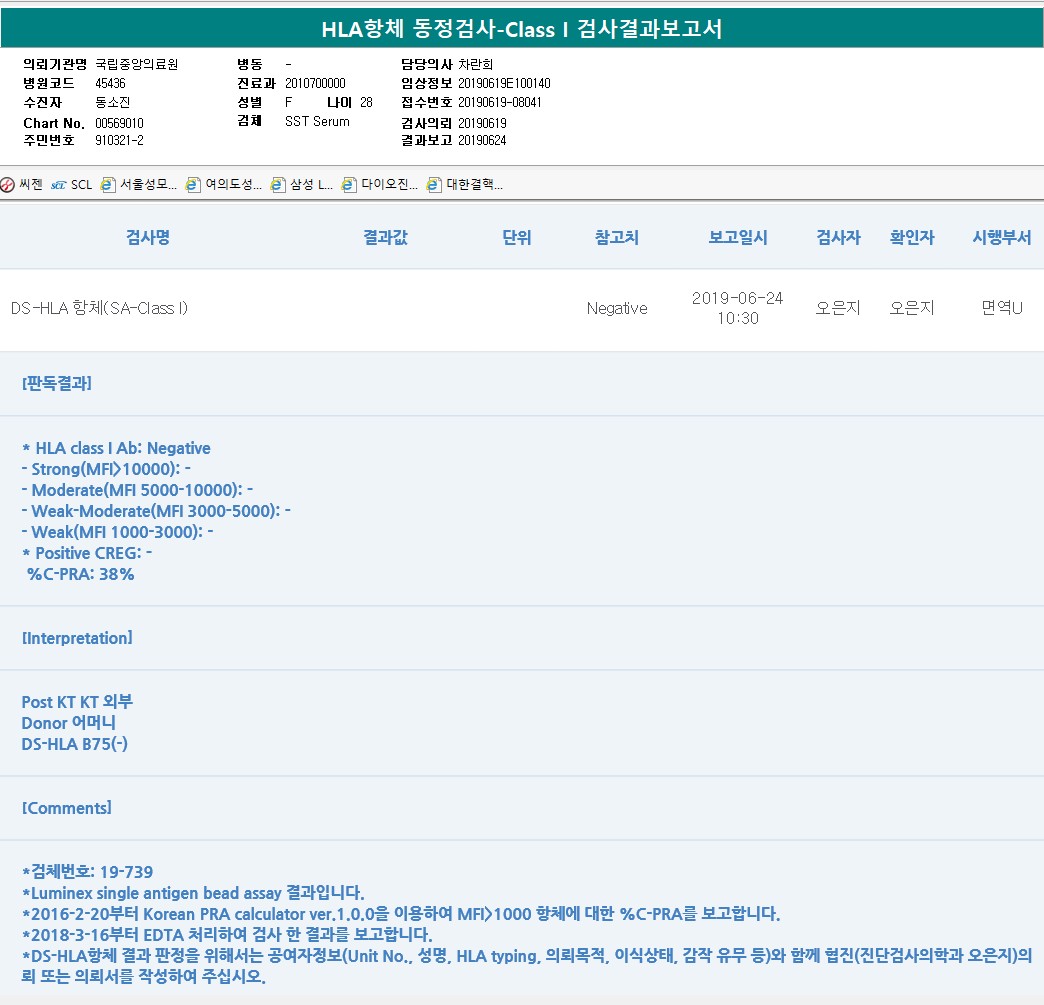Open the 대한결핵... favorites link
The height and width of the screenshot is (1005, 1044).
[465, 184]
